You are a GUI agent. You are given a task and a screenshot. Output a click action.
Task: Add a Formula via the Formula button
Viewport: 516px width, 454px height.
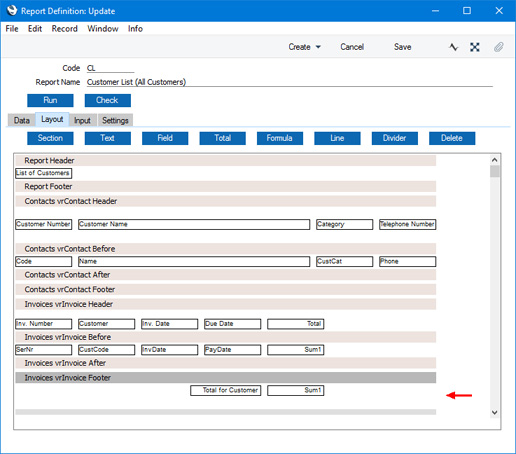click(x=280, y=138)
